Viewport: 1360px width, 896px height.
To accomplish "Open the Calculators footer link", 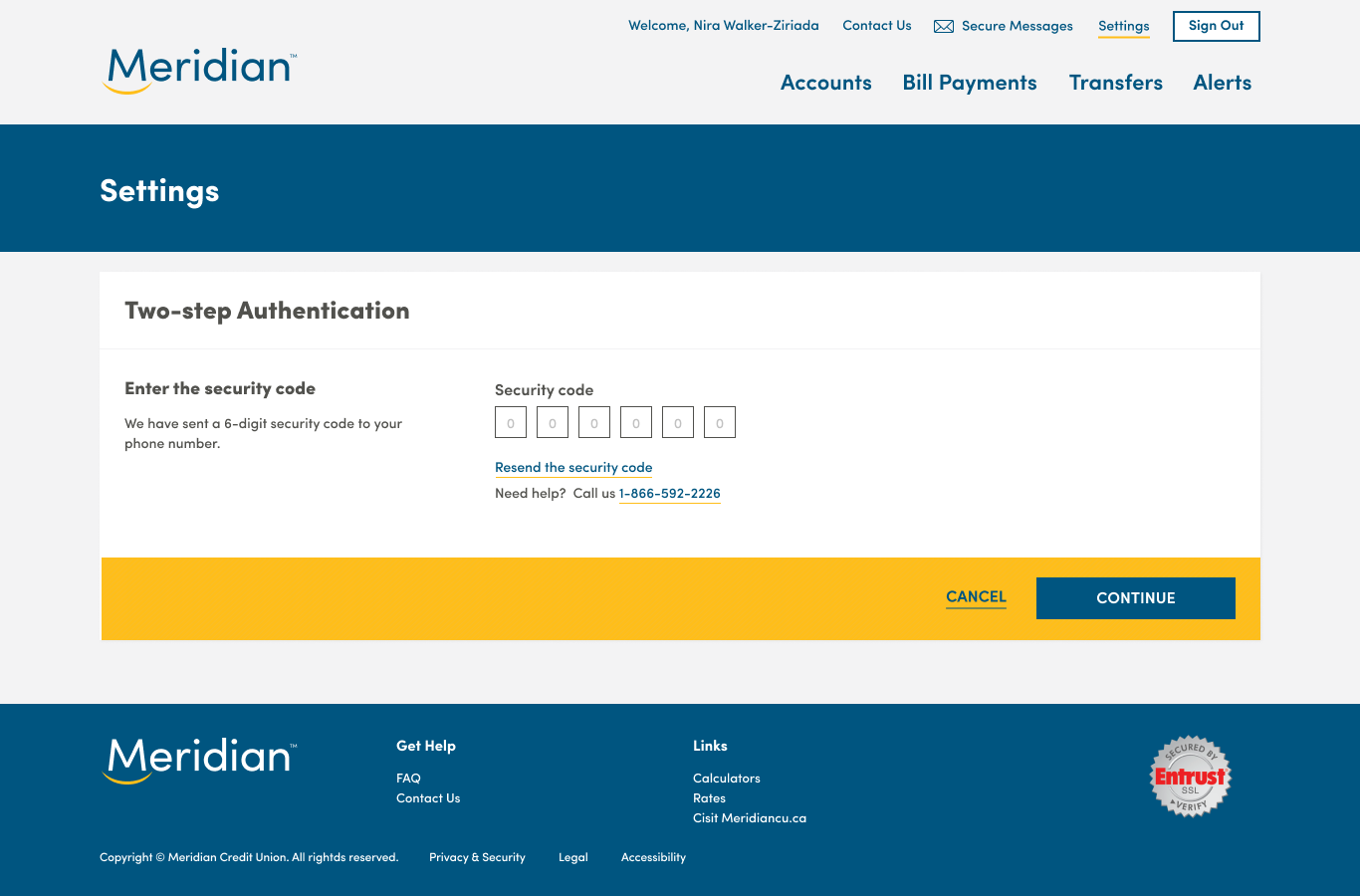I will coord(727,779).
